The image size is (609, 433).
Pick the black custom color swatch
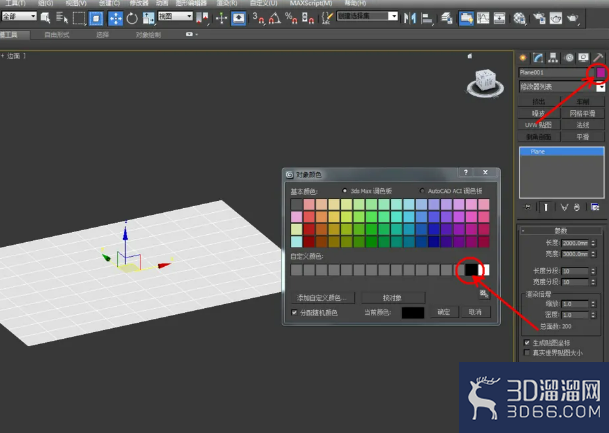pos(471,270)
